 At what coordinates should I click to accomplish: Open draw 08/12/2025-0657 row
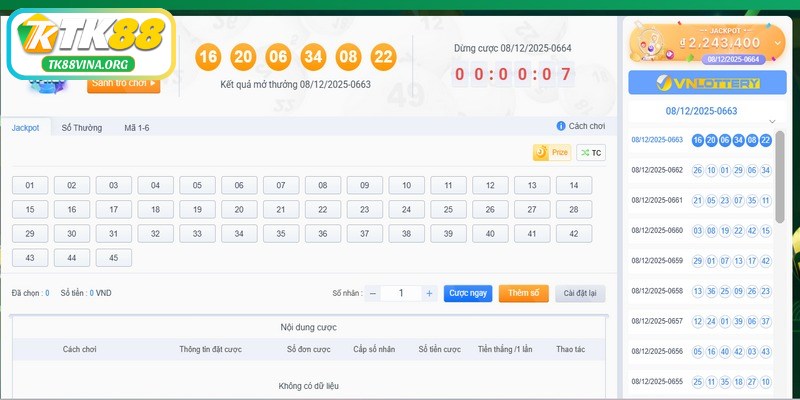coord(701,321)
